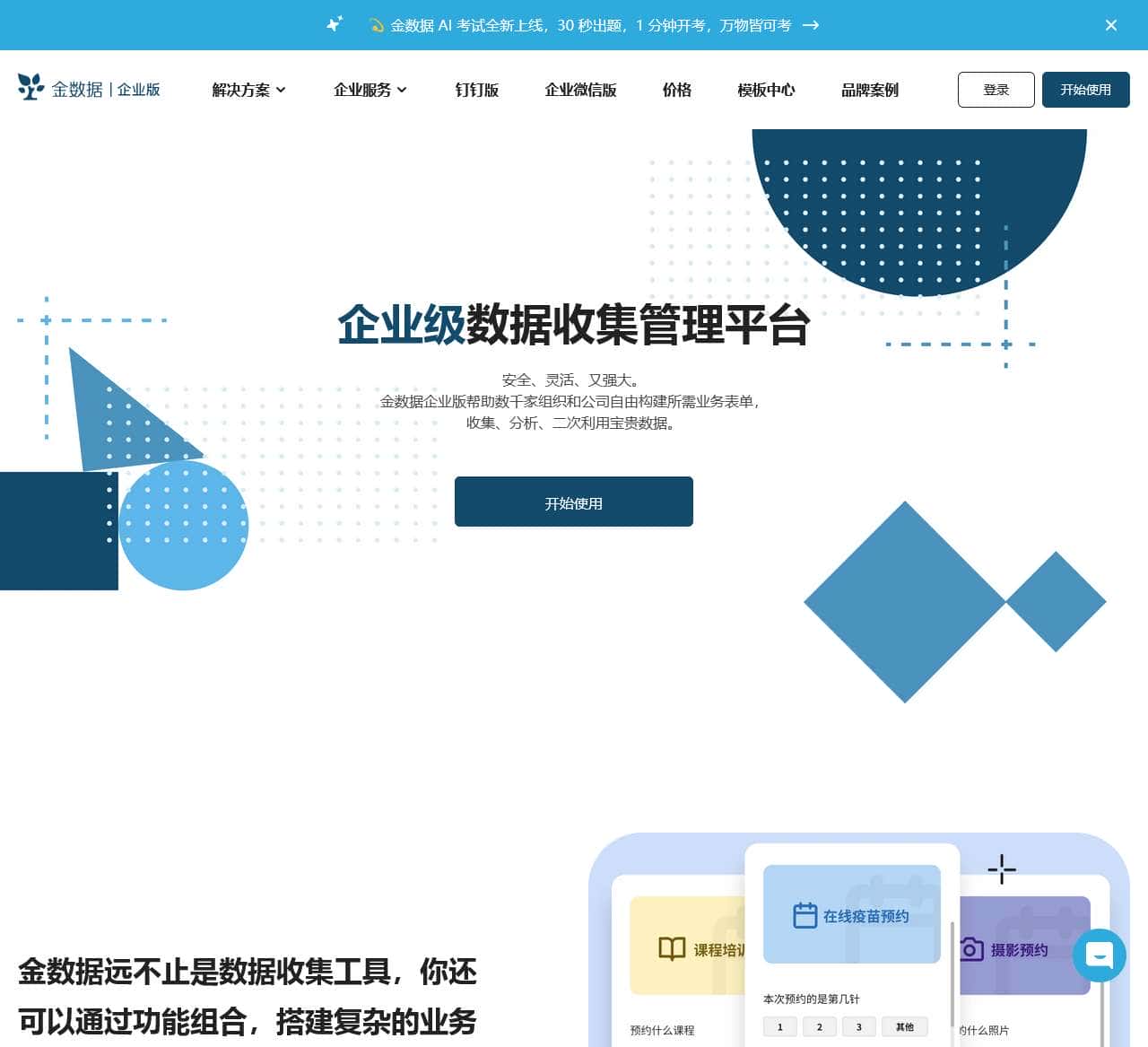Image resolution: width=1148 pixels, height=1047 pixels.
Task: Click the camera icon on 摄影预约 card
Action: [x=971, y=949]
